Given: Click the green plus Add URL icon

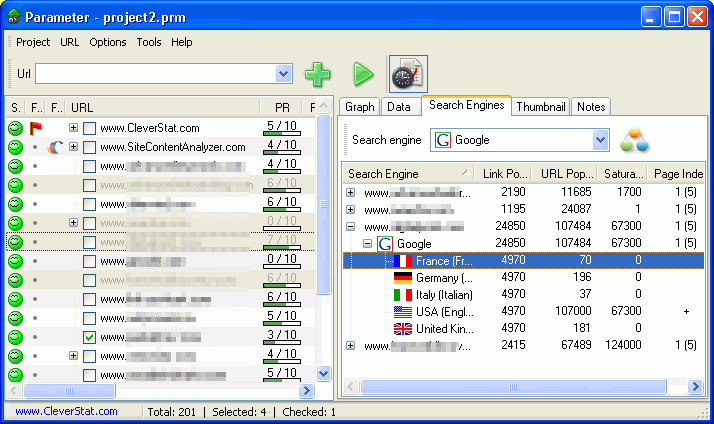Looking at the screenshot, I should point(317,74).
